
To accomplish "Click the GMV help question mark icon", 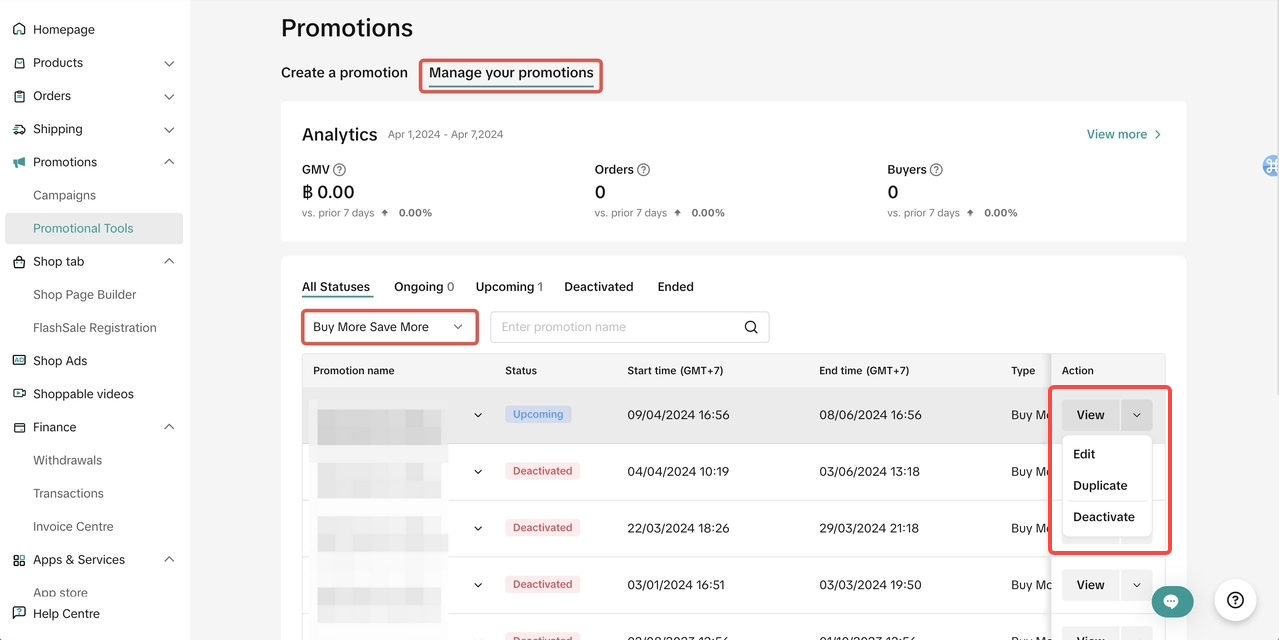I will pos(340,170).
